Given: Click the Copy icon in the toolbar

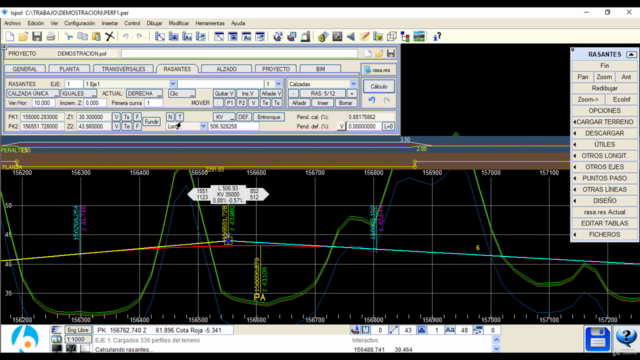Looking at the screenshot, I should pyautogui.click(x=82, y=37).
